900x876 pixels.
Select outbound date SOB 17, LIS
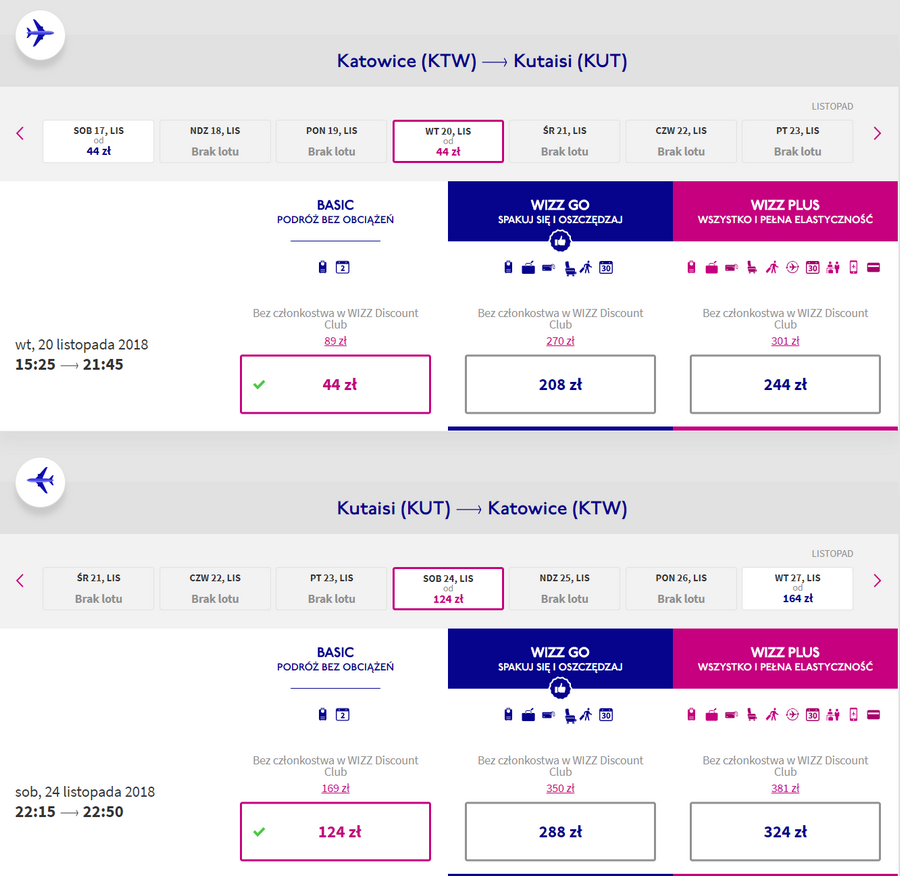coord(98,141)
